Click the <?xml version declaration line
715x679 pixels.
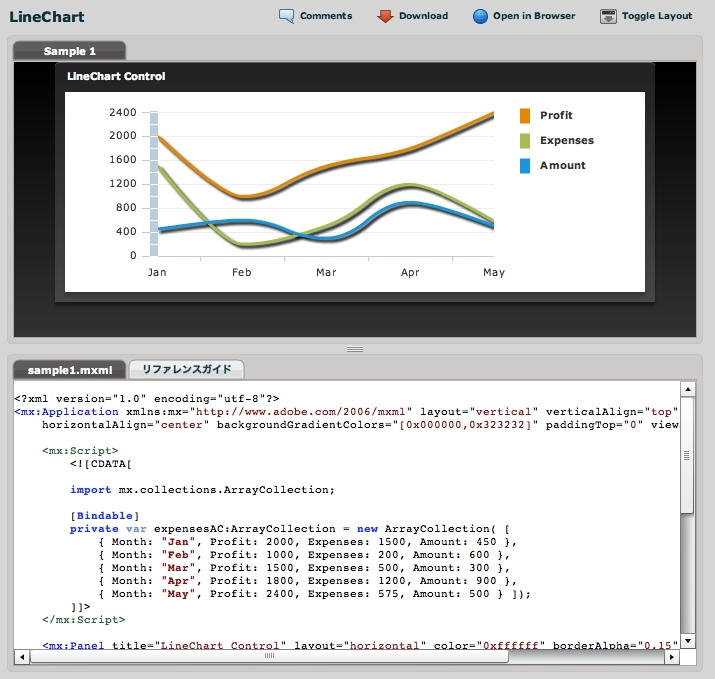[147, 399]
